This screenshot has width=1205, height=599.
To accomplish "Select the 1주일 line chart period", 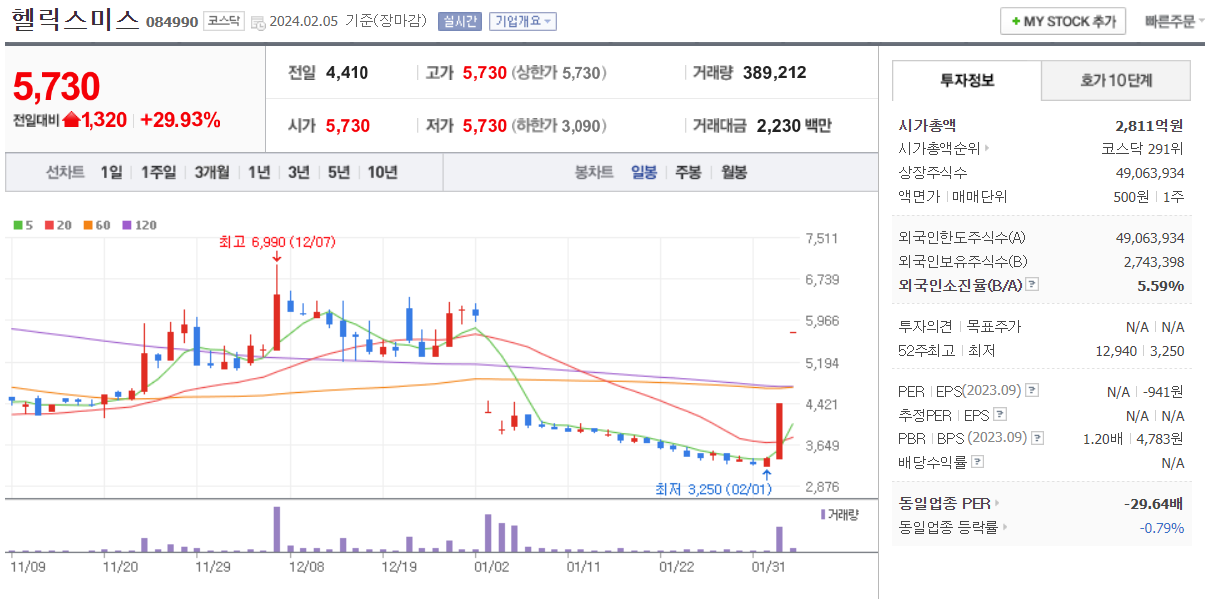I will (x=158, y=172).
